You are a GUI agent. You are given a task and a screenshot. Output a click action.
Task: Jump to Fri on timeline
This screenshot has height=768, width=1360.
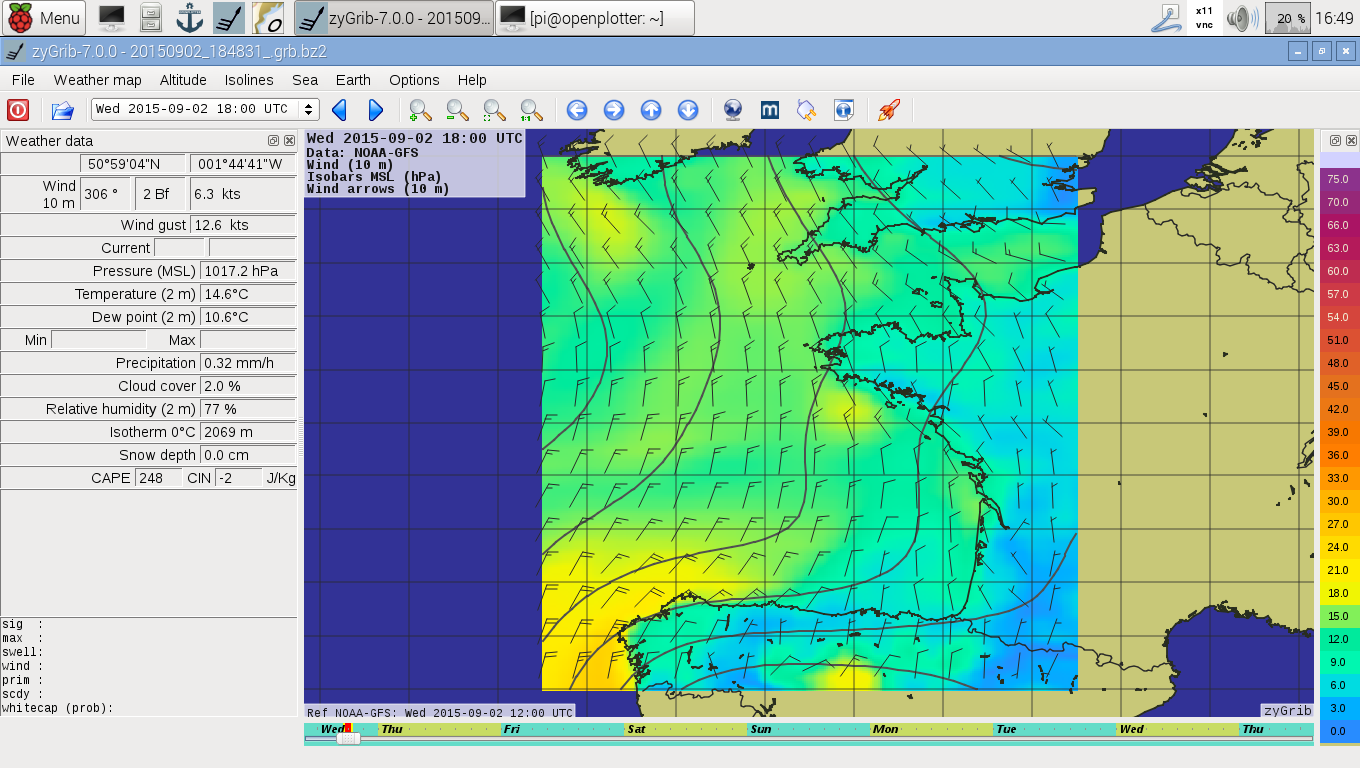click(512, 730)
